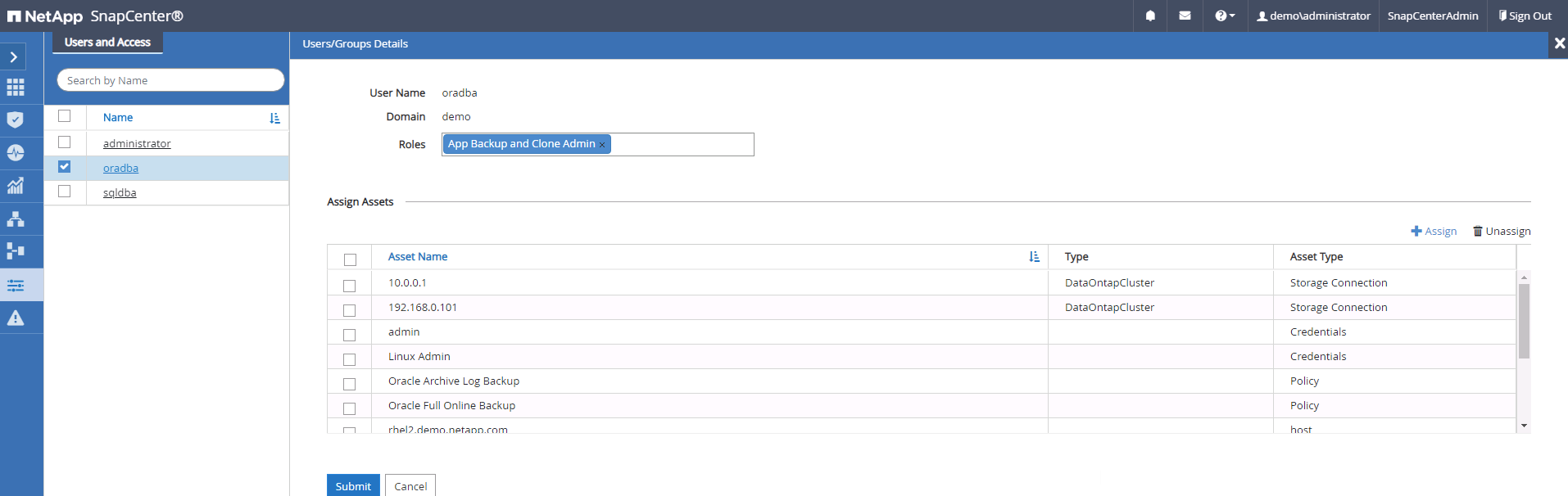Expand the left navigation menu arrow

coord(14,57)
